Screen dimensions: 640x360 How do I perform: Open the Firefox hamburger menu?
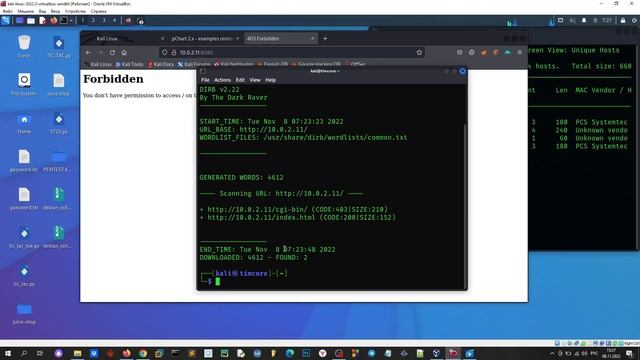(520, 53)
